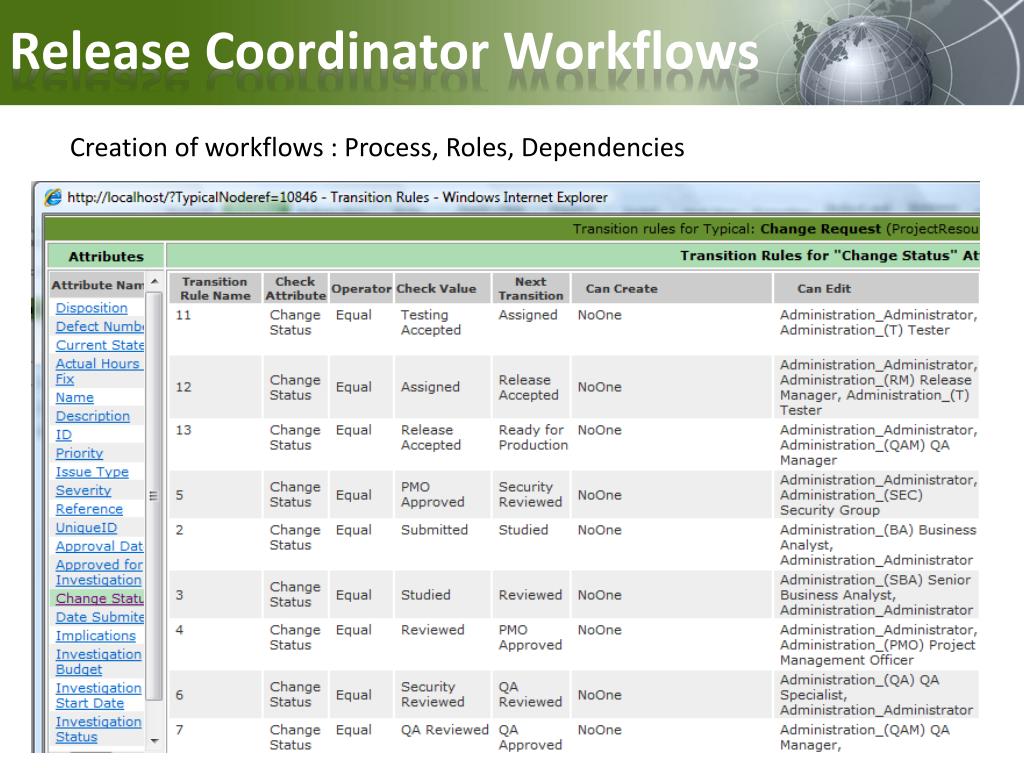Select transition rule name 11
Viewport: 1024px width, 768px height.
pos(184,315)
